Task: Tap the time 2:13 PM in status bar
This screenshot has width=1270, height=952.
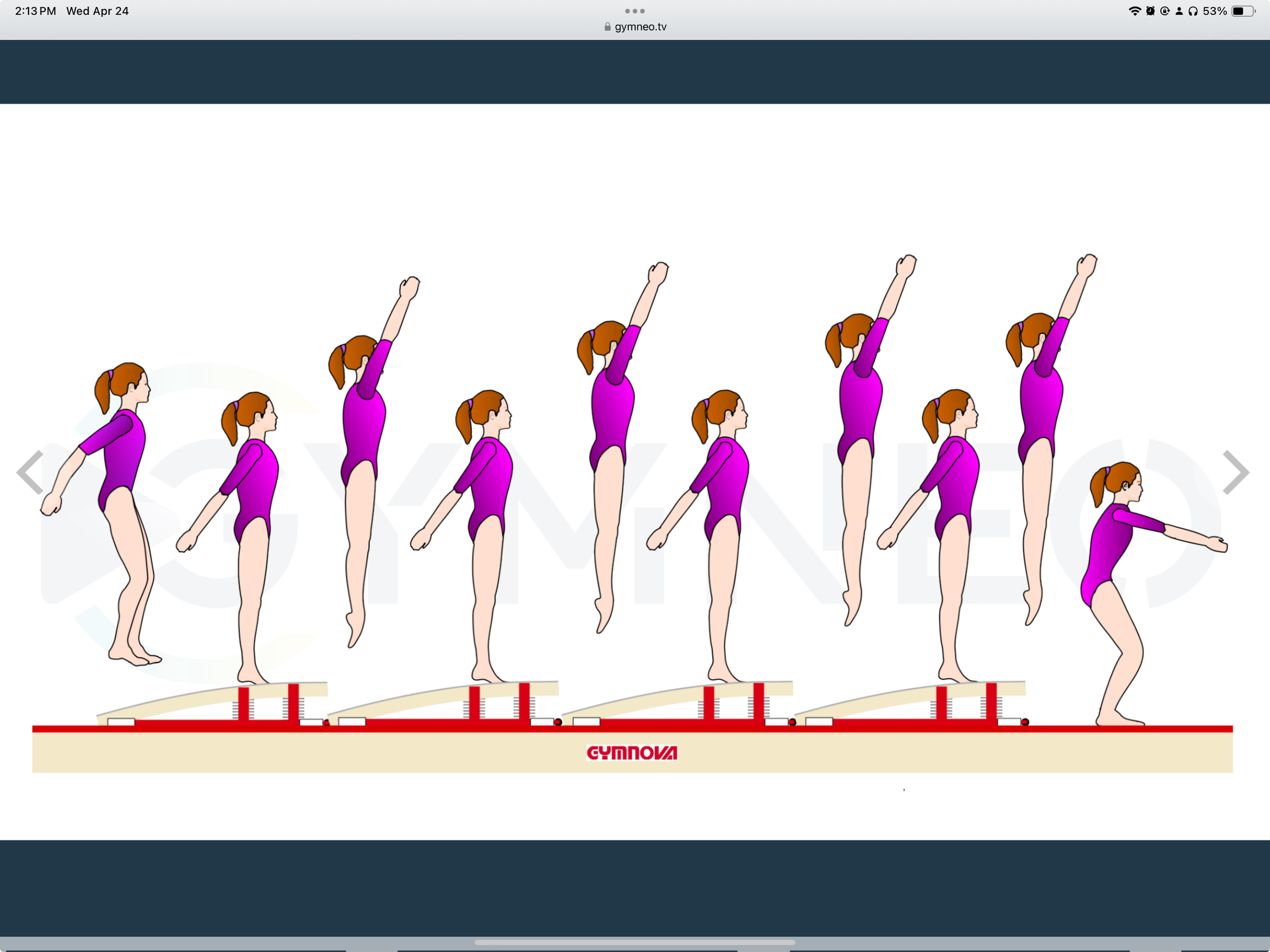Action: [x=35, y=10]
